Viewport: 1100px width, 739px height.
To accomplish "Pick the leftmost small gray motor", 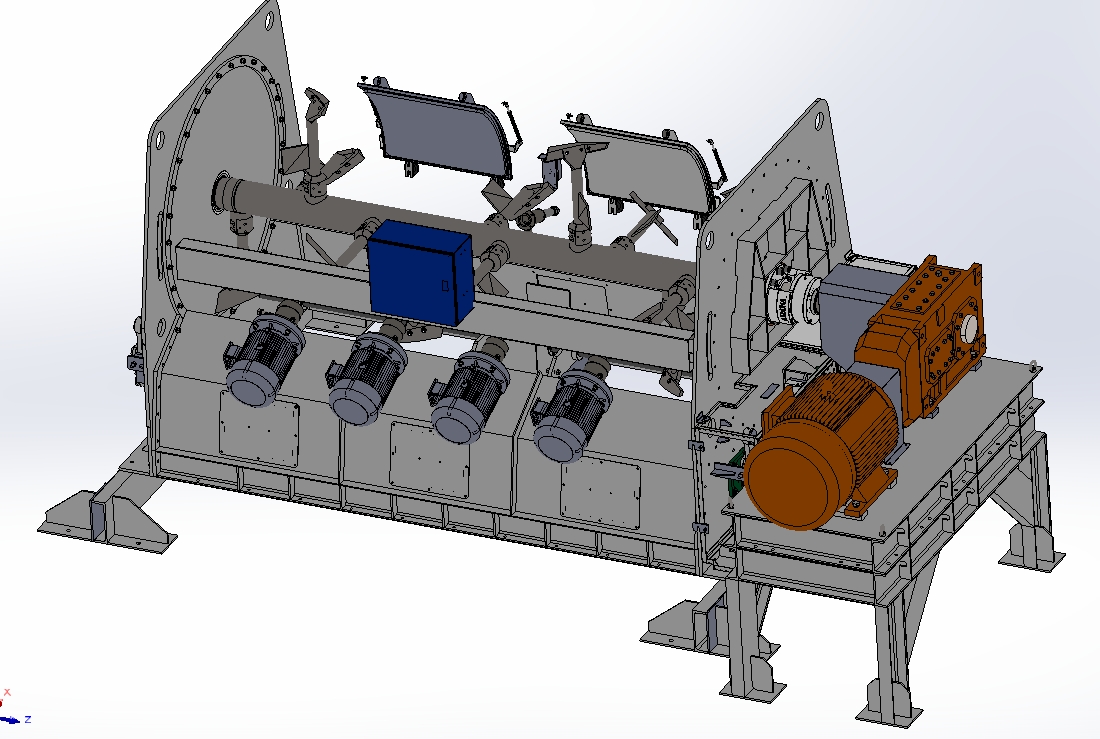I will coord(262,360).
